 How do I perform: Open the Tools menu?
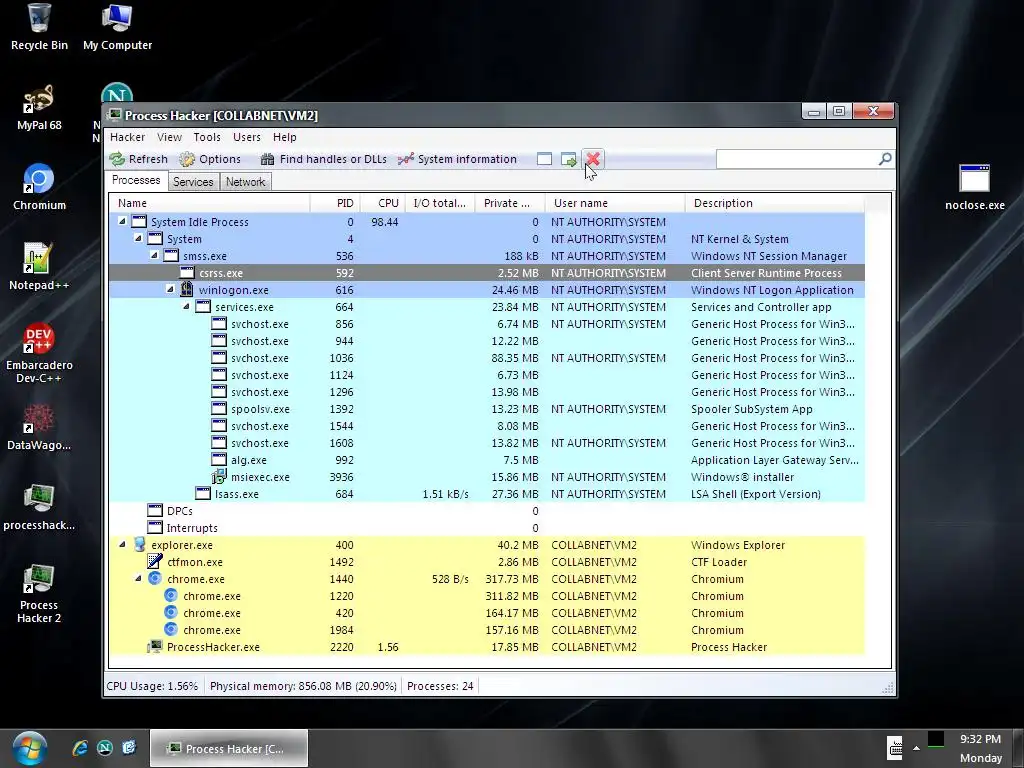pyautogui.click(x=207, y=137)
